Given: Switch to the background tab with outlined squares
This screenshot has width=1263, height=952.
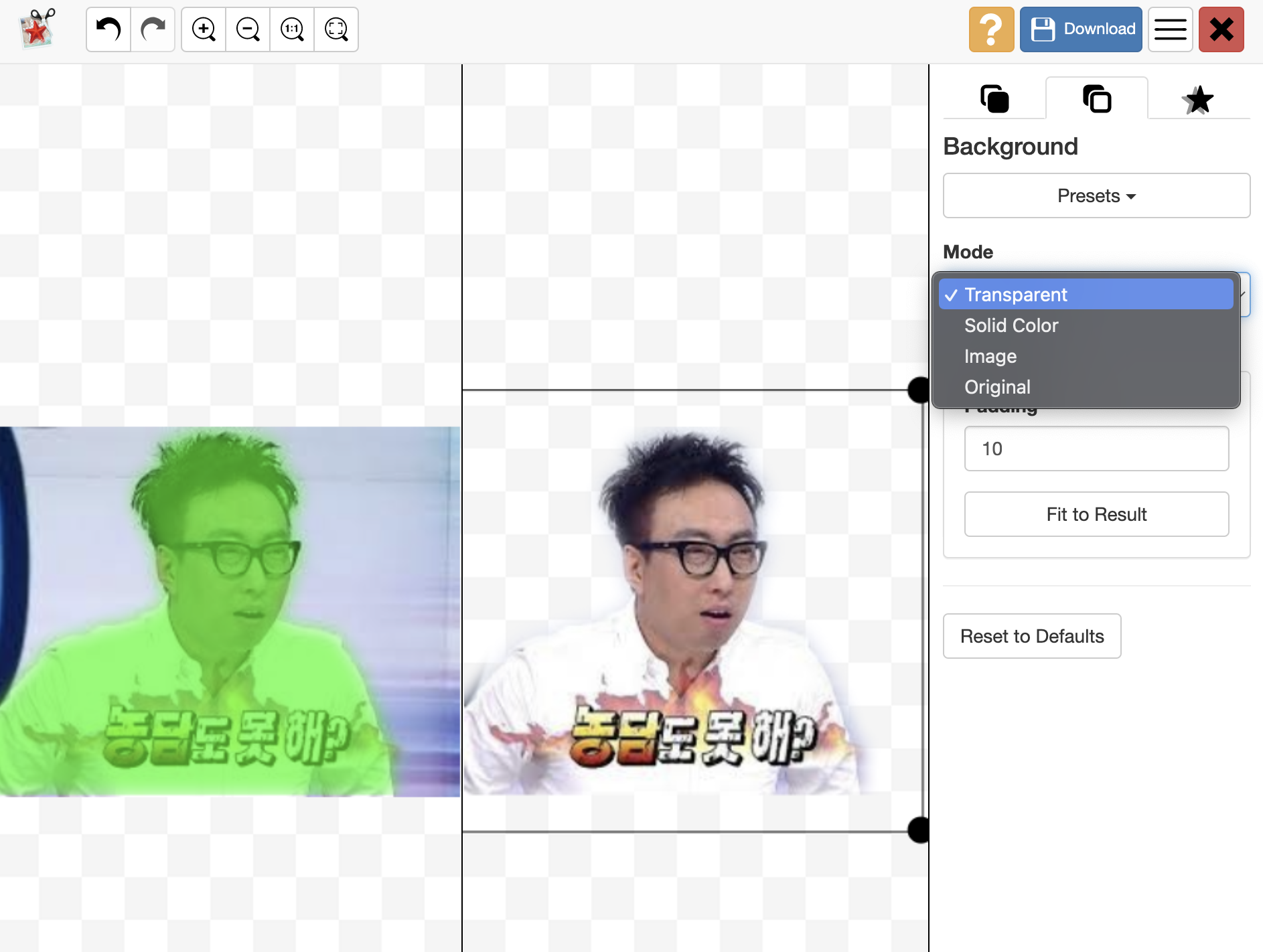Looking at the screenshot, I should point(1097,99).
